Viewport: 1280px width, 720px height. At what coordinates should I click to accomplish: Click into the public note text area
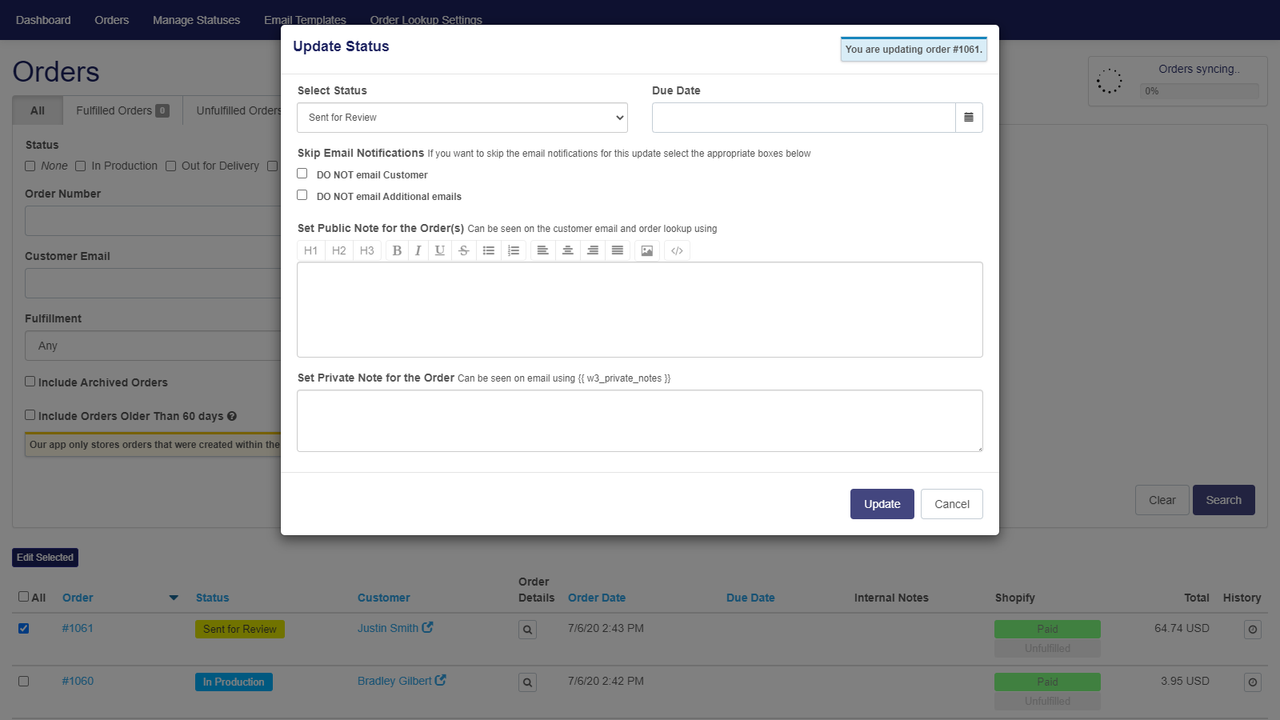pos(640,310)
